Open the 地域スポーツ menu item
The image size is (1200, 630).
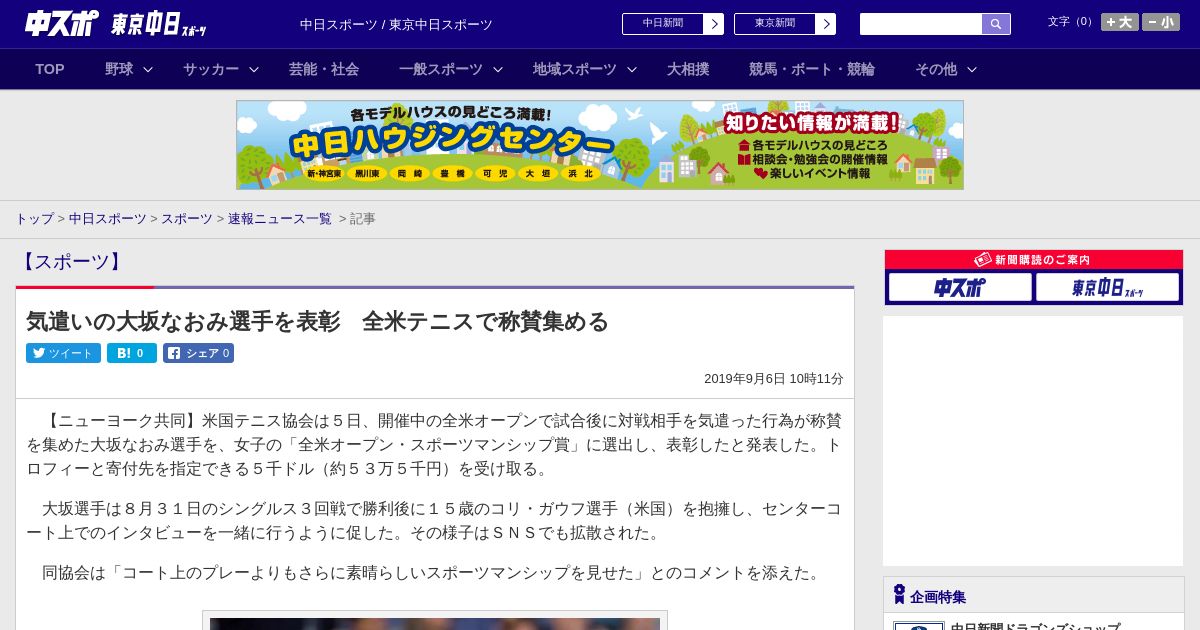pos(575,69)
